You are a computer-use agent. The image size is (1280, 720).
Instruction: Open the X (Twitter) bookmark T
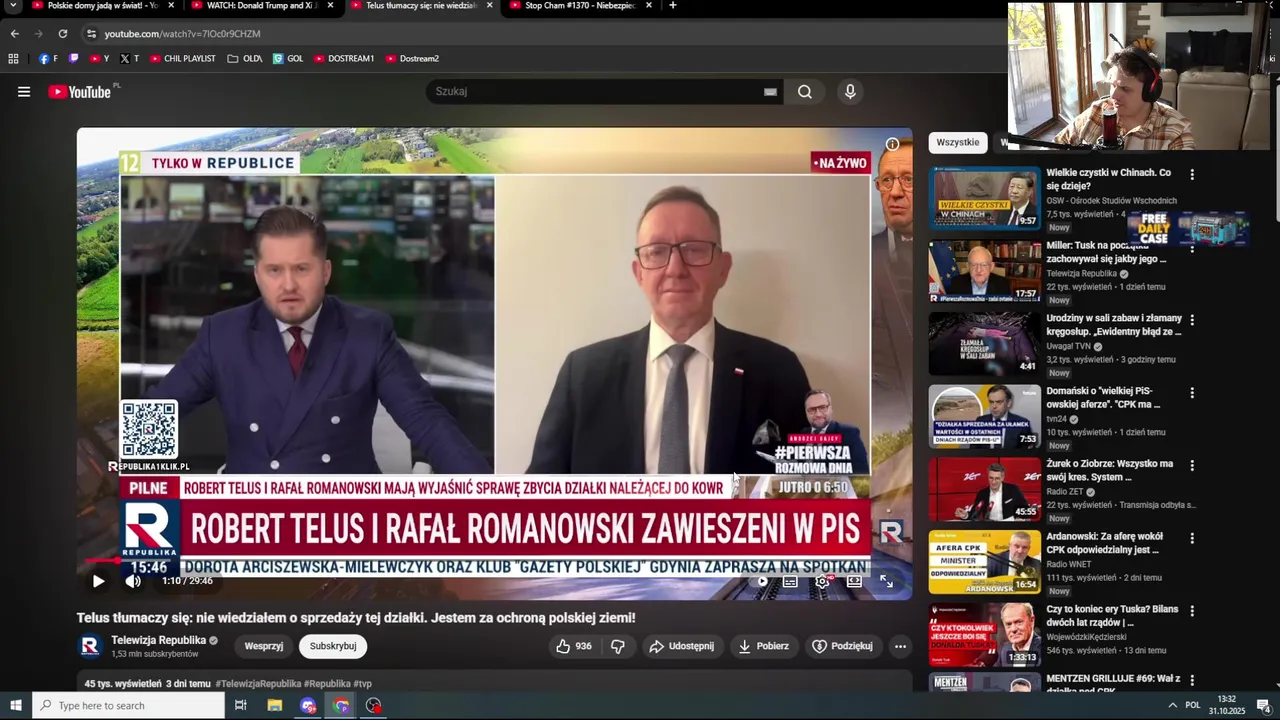129,59
